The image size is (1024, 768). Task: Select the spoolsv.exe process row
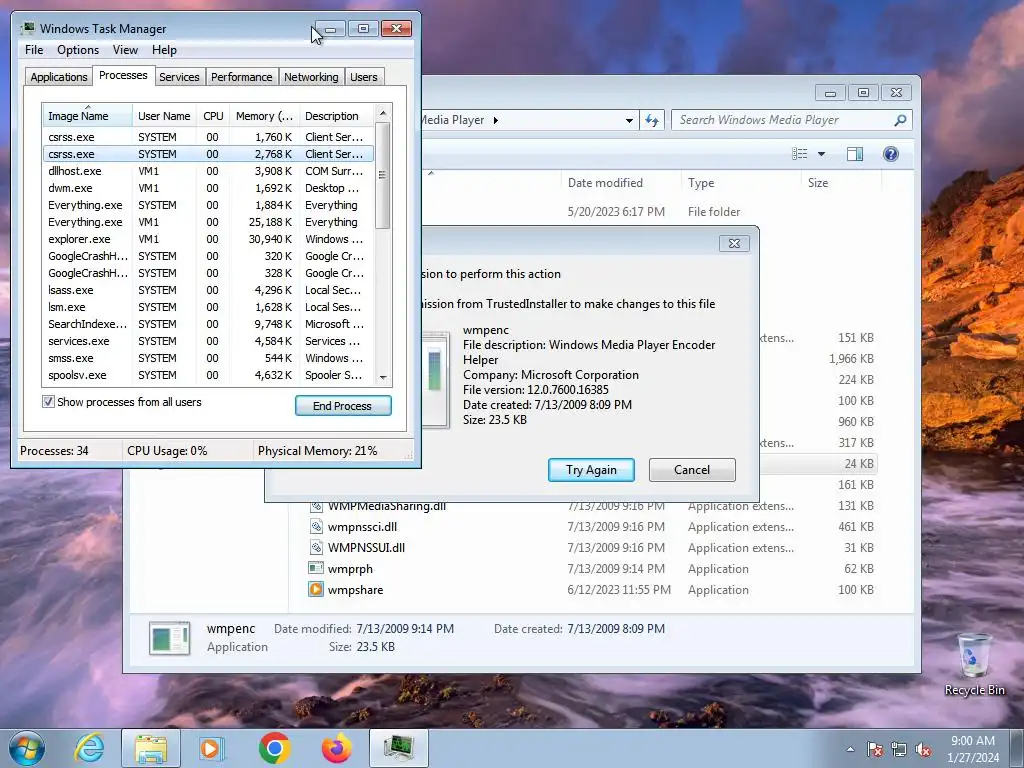click(x=208, y=375)
